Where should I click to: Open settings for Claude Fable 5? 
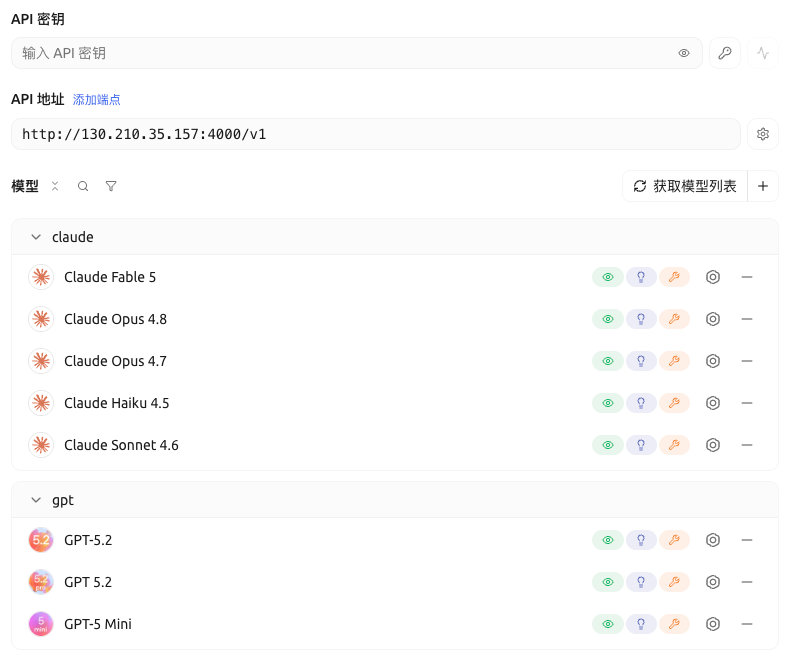(712, 277)
